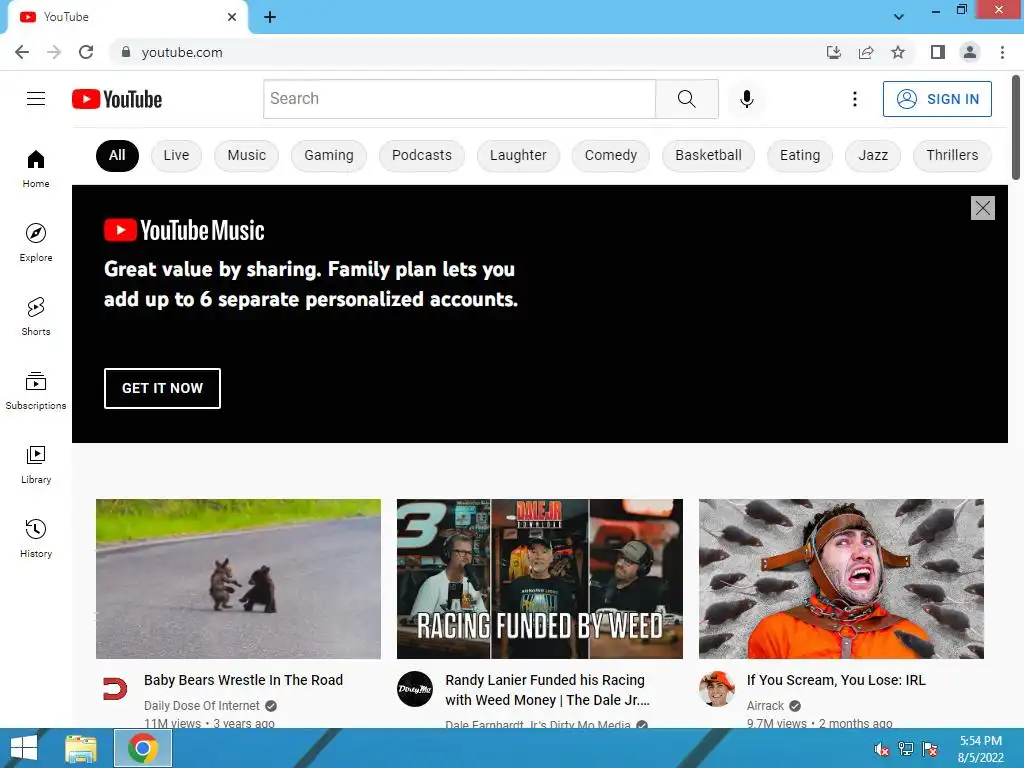Click the GET IT NOW button
1024x768 pixels.
coord(162,388)
